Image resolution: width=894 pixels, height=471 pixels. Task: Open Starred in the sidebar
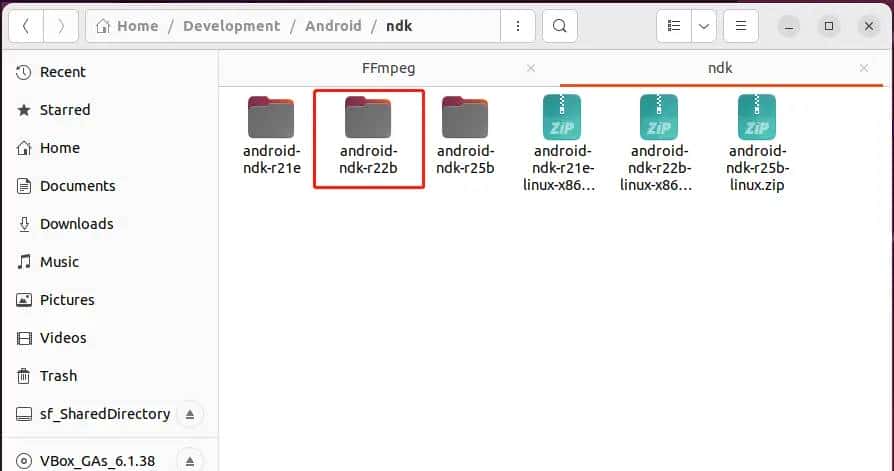point(109,110)
